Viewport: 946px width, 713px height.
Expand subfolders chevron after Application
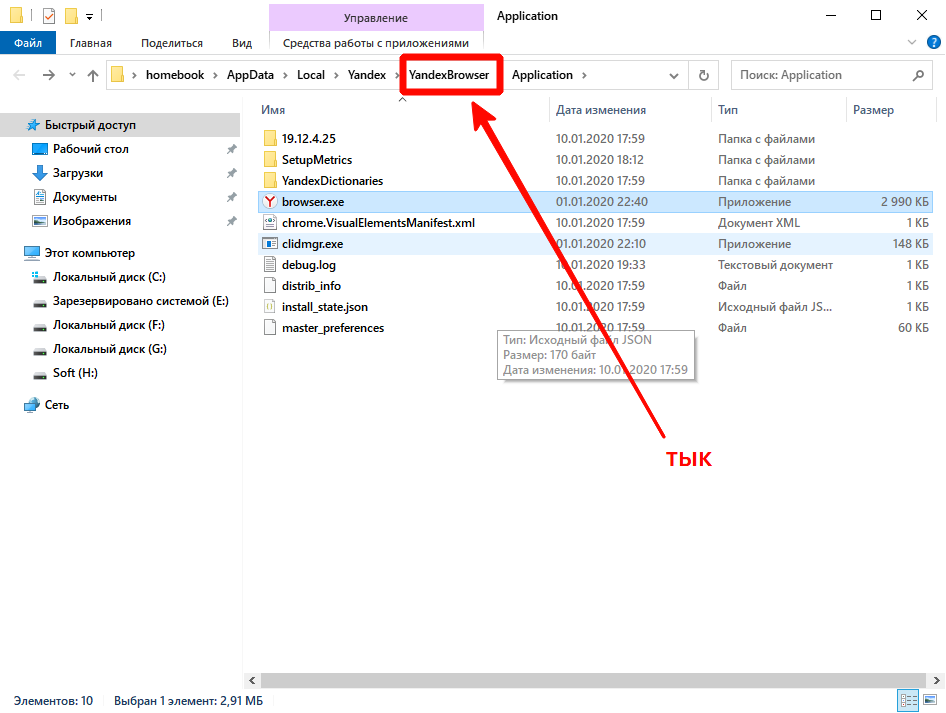point(584,75)
